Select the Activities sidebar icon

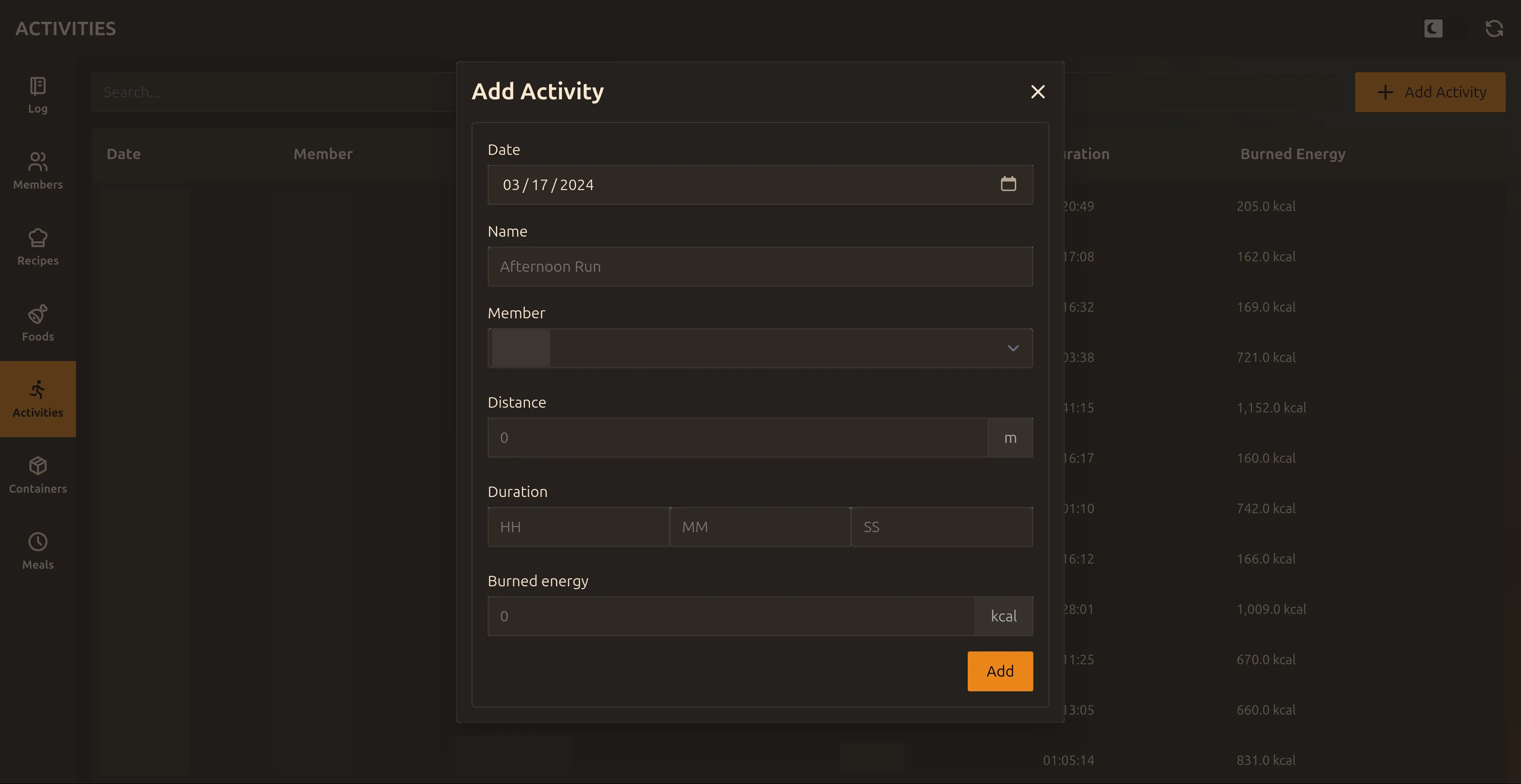click(x=37, y=399)
